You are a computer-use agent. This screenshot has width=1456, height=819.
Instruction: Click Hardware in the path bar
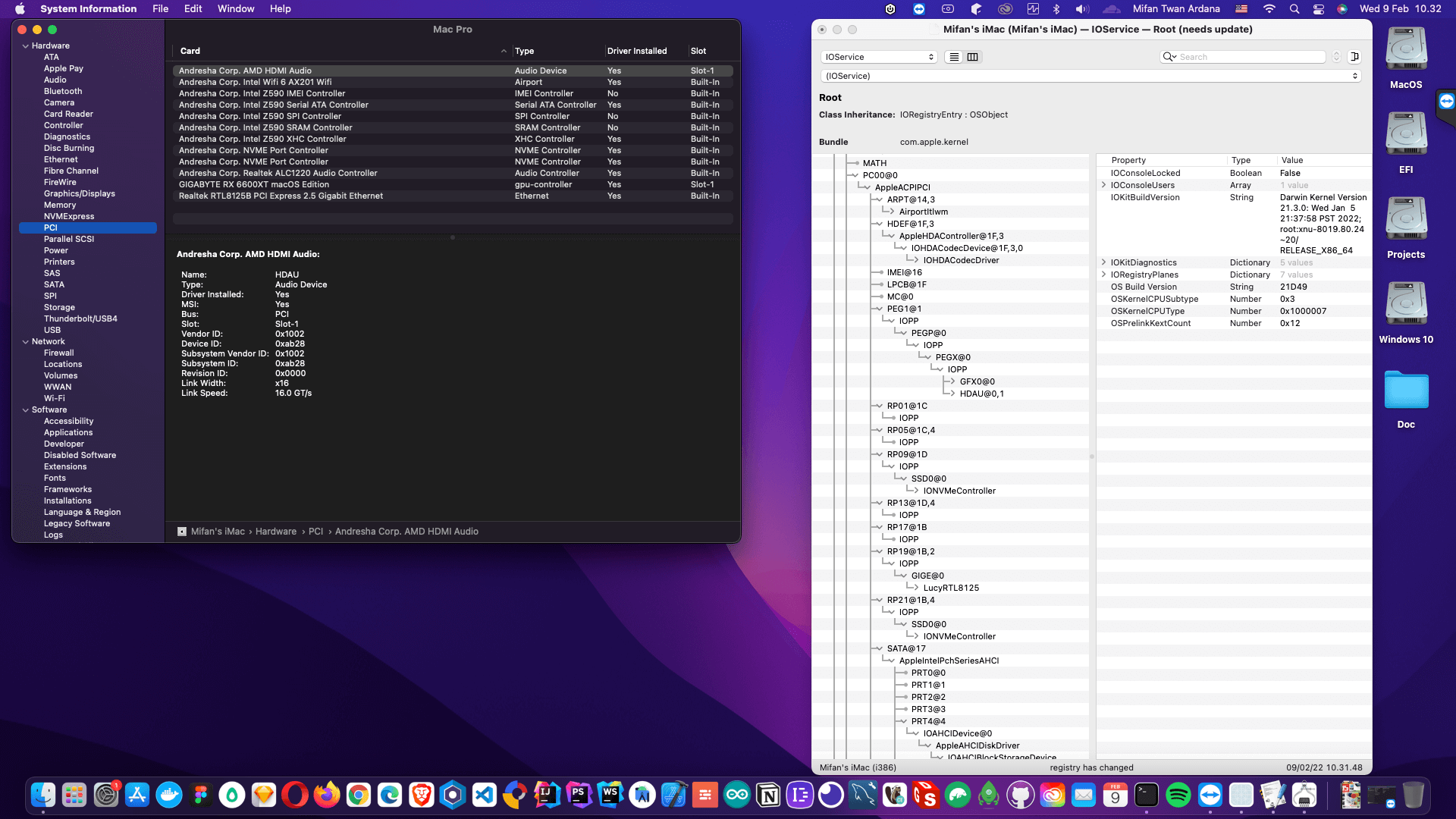(276, 532)
